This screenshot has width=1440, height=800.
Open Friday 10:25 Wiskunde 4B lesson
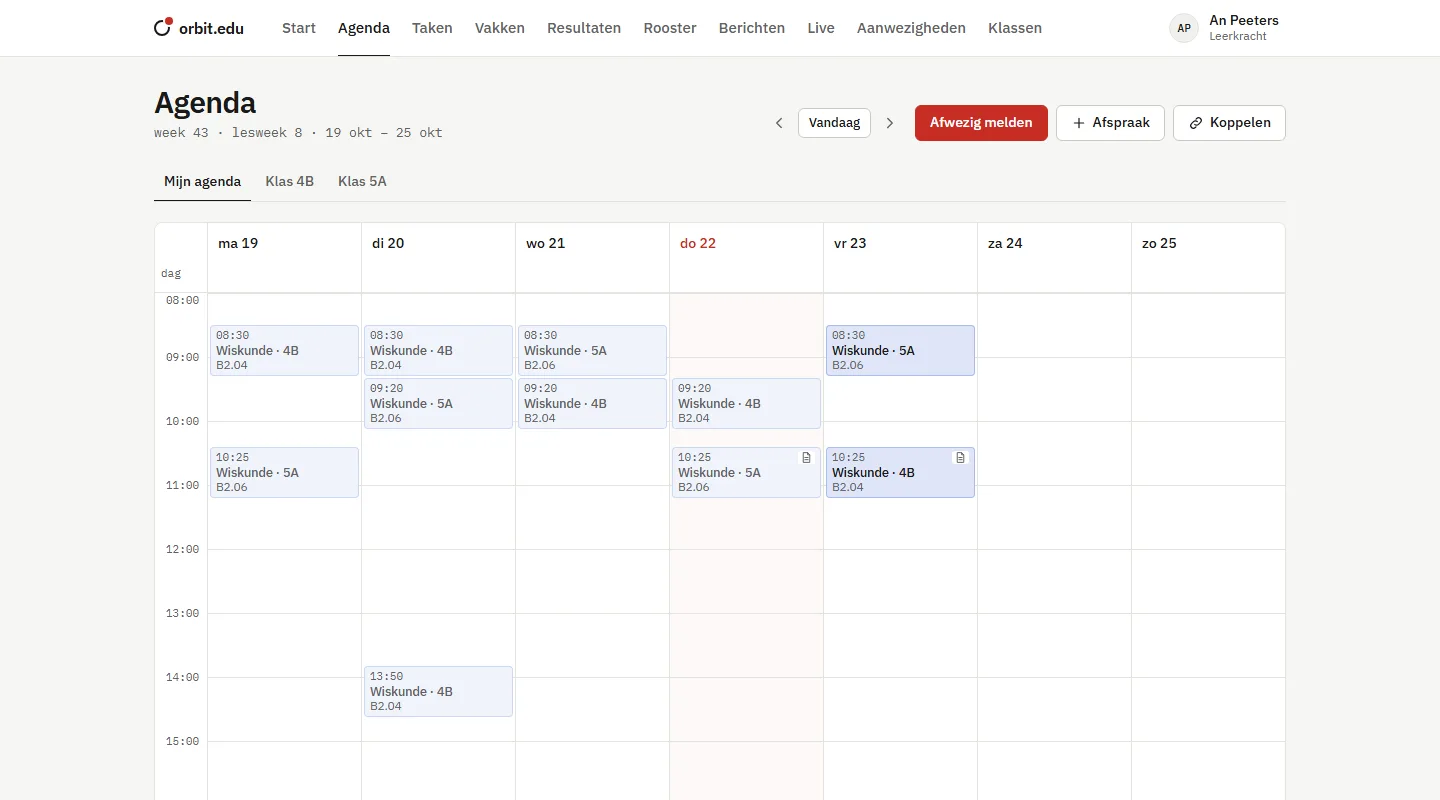pos(900,472)
